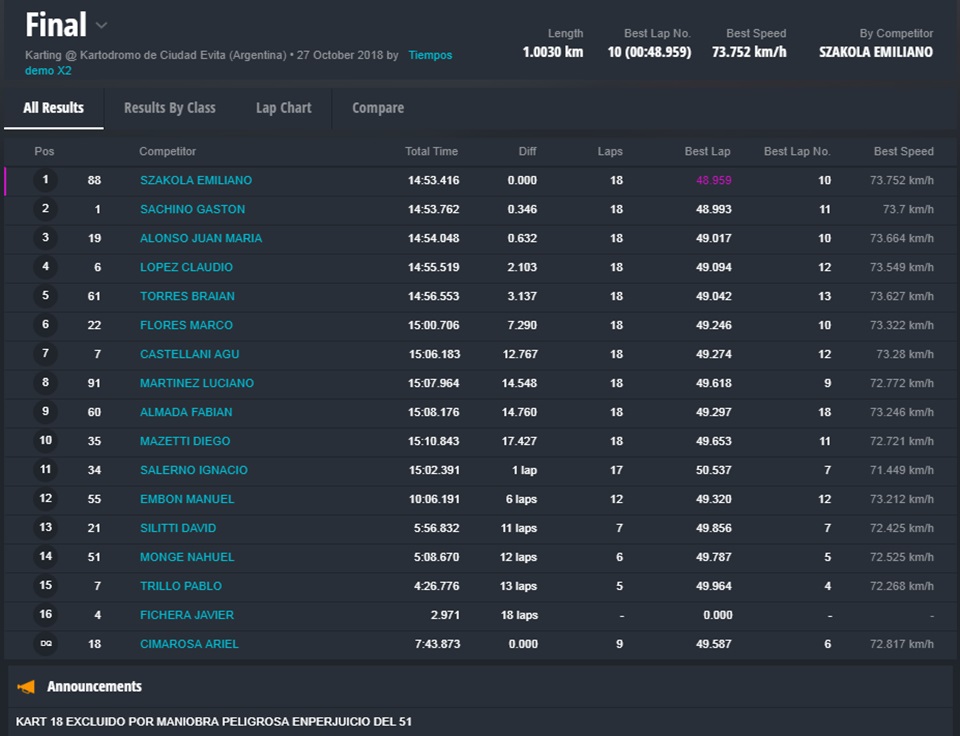Sort by Total Time column header
The width and height of the screenshot is (960, 736).
[x=431, y=152]
